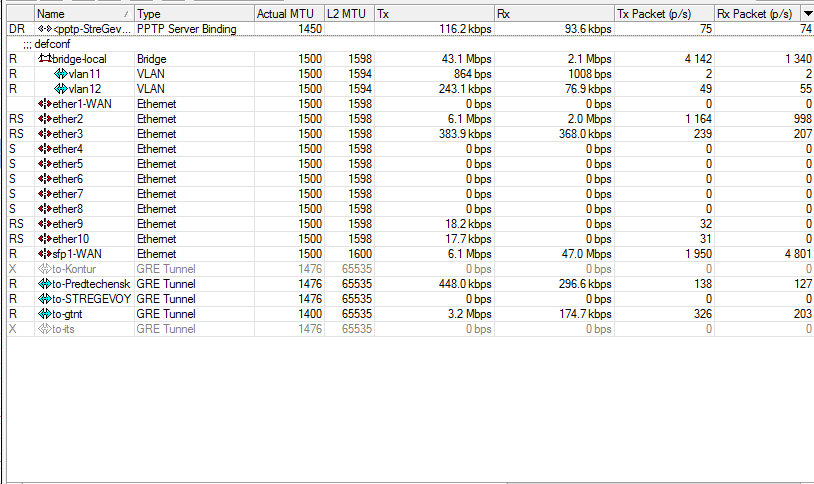814x484 pixels.
Task: Click the to-gtnt GRE tunnel icon
Action: [x=45, y=314]
